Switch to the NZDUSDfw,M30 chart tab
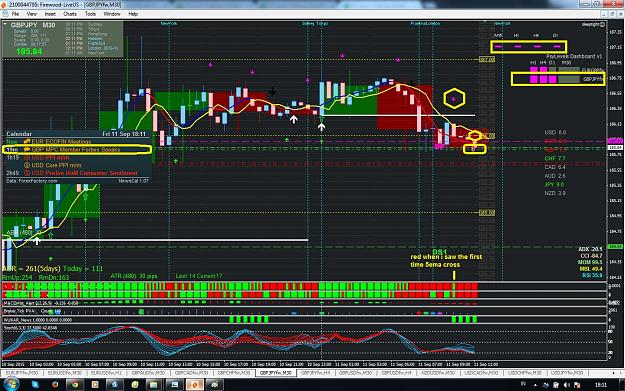Image resolution: width=625 pixels, height=391 pixels. pos(438,373)
